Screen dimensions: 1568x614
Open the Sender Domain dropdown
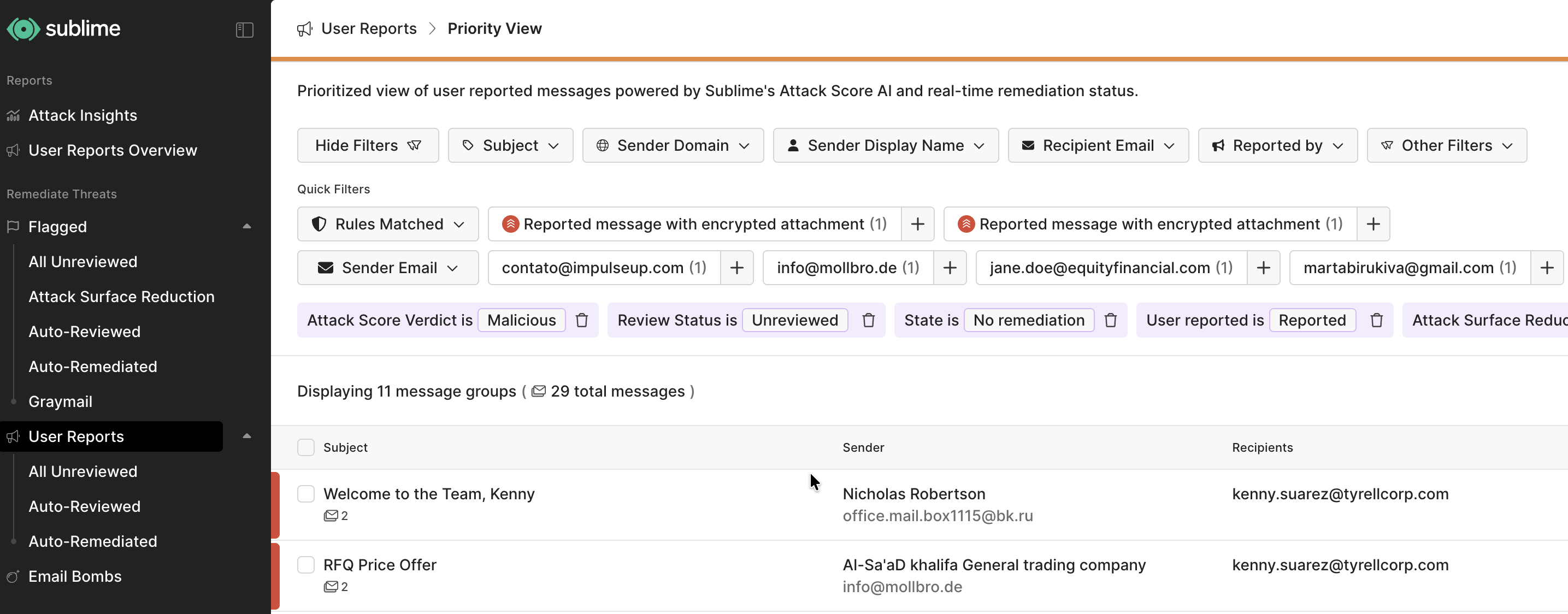pos(672,145)
